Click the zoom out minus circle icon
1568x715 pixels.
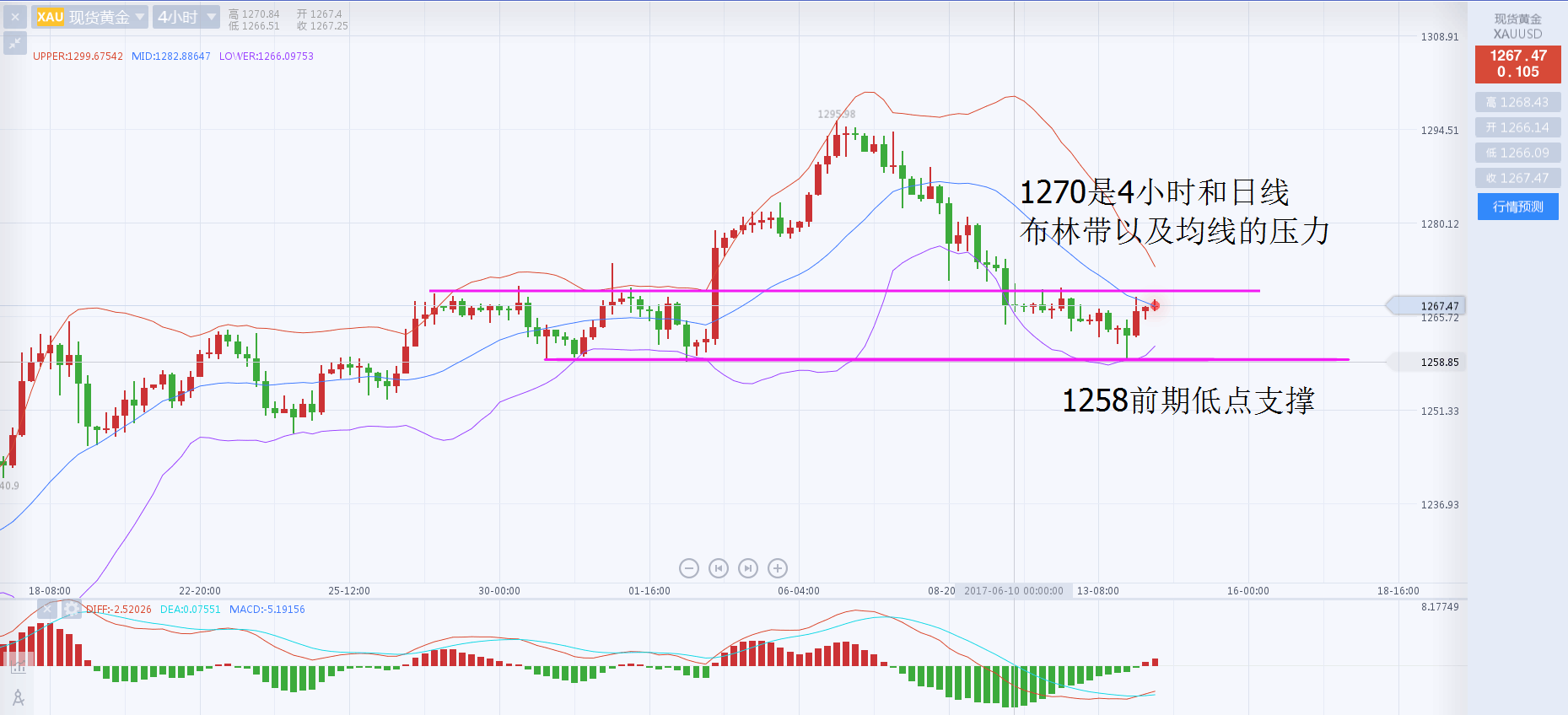point(689,568)
